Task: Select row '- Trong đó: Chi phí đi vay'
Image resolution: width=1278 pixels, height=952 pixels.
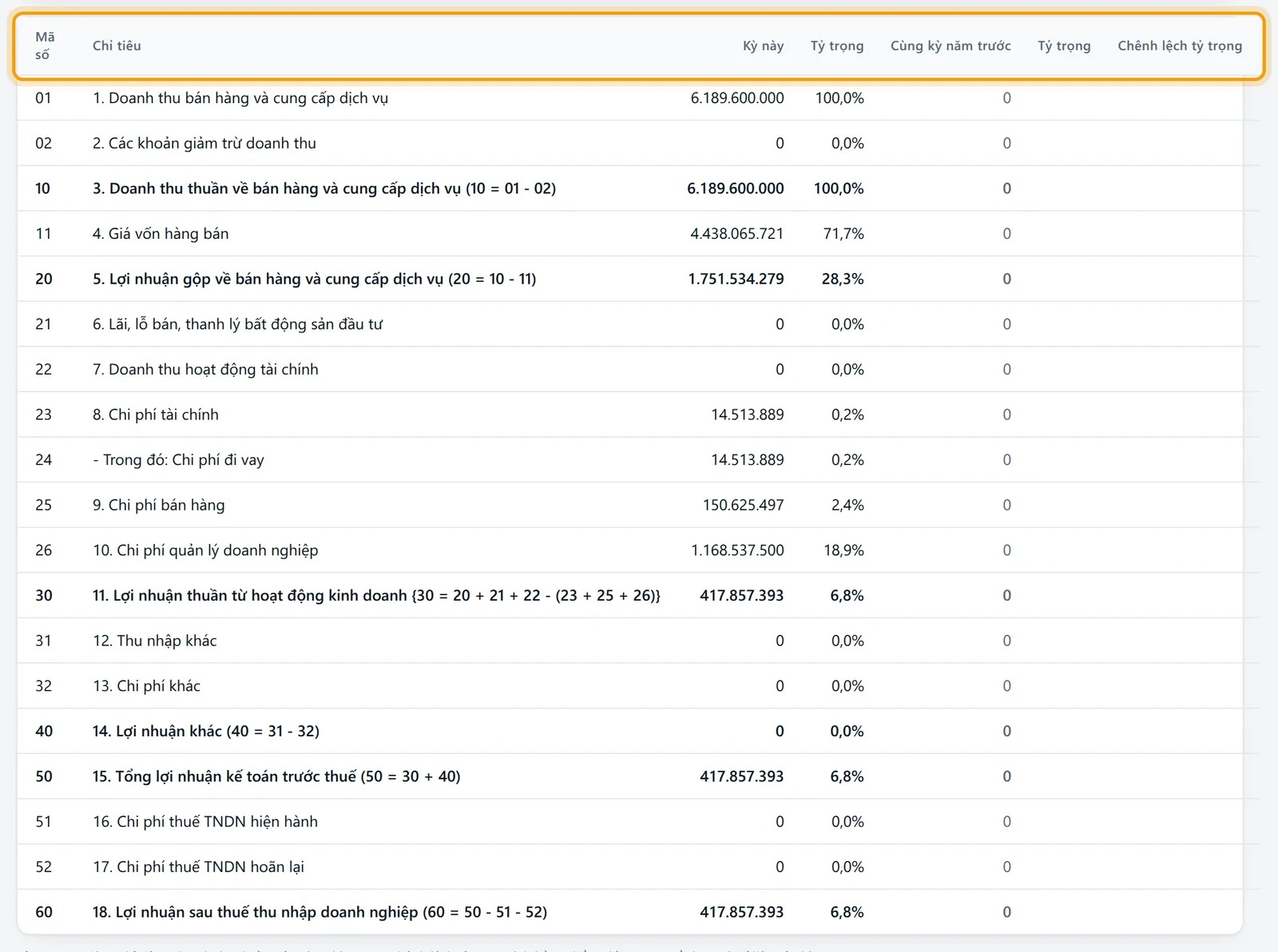Action: tap(630, 459)
